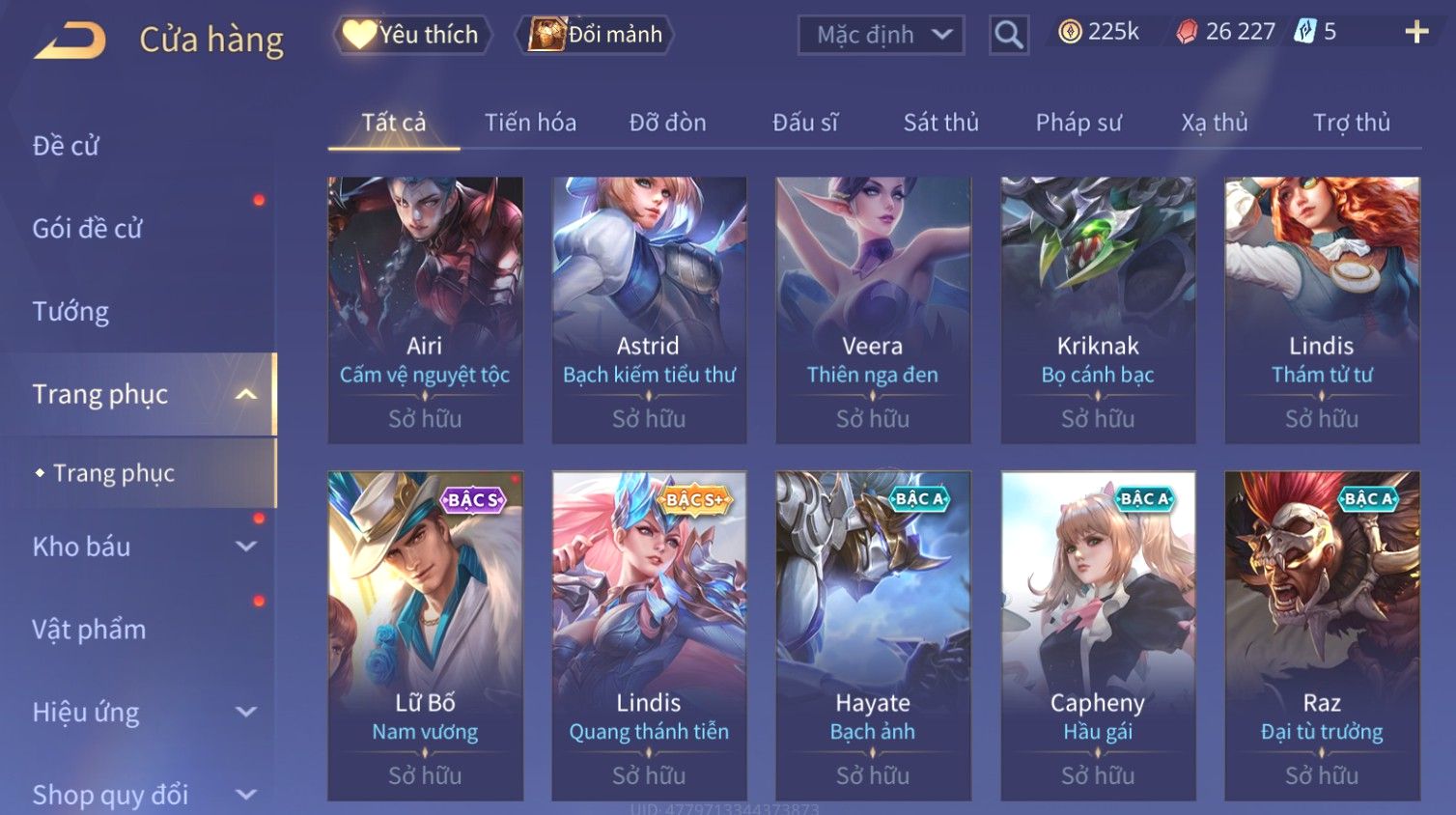This screenshot has height=815, width=1456.
Task: Tap the golden back arrow icon
Action: tap(70, 40)
